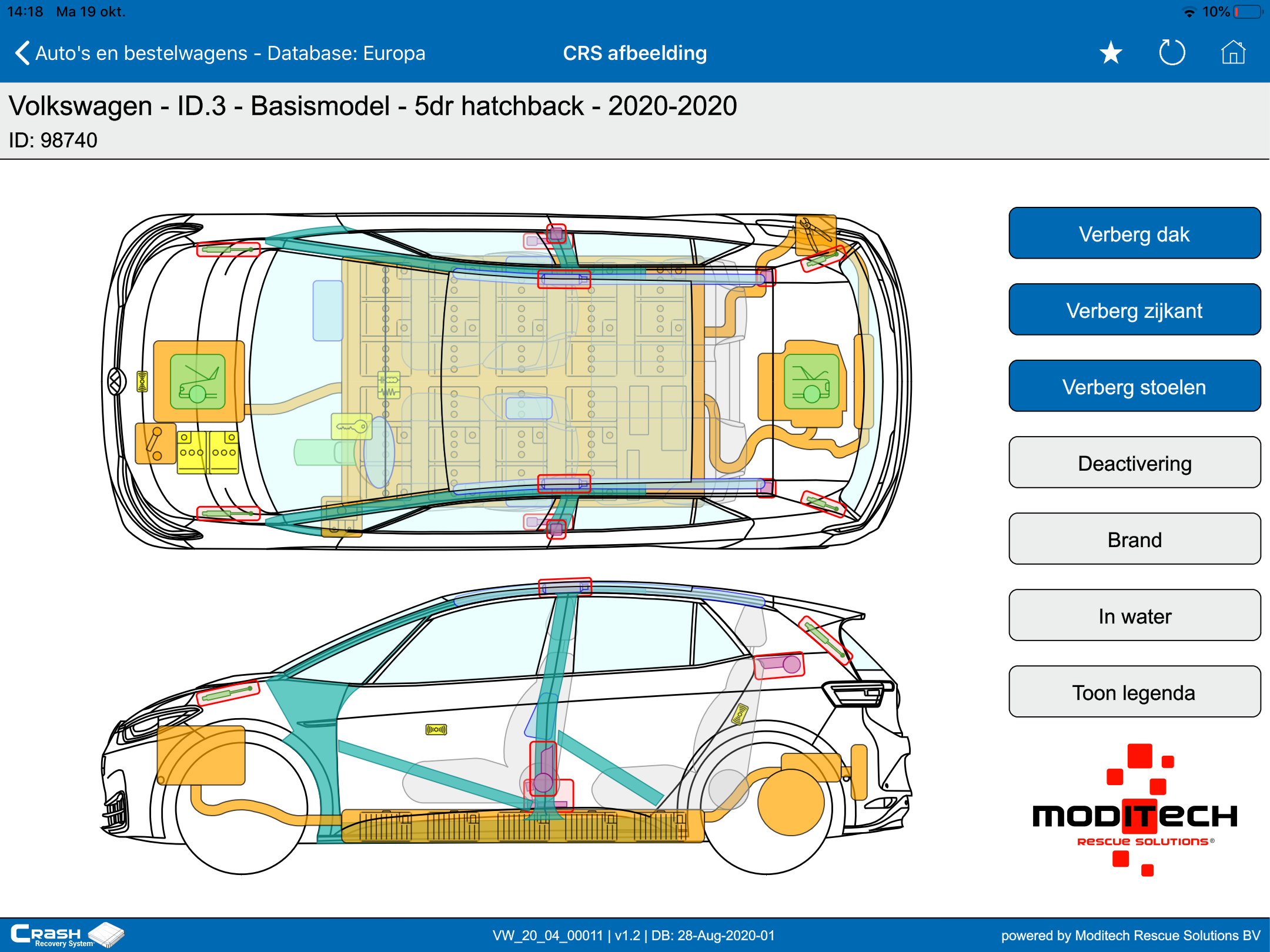
Task: Select the purple gas generator in side view C-pillar
Action: pyautogui.click(x=779, y=665)
